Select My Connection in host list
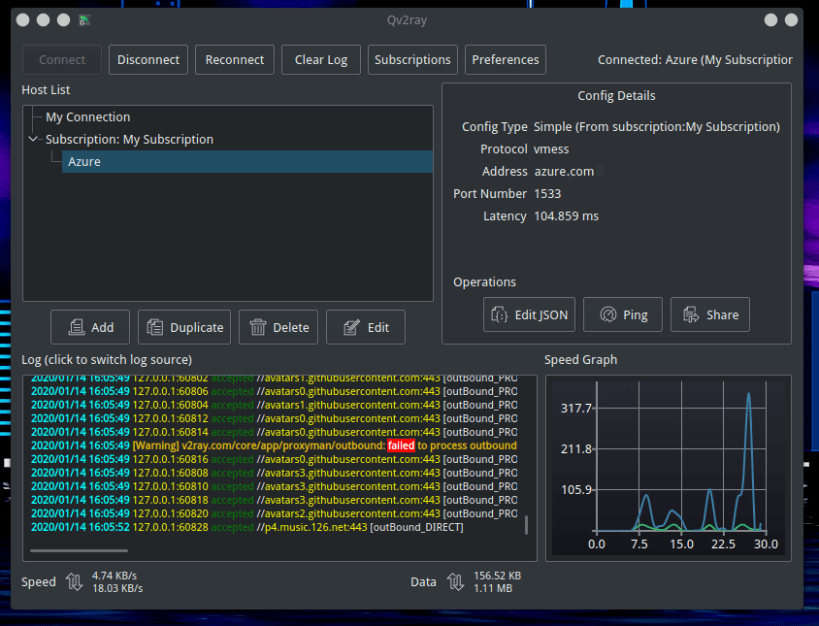Image resolution: width=819 pixels, height=626 pixels. pos(88,117)
